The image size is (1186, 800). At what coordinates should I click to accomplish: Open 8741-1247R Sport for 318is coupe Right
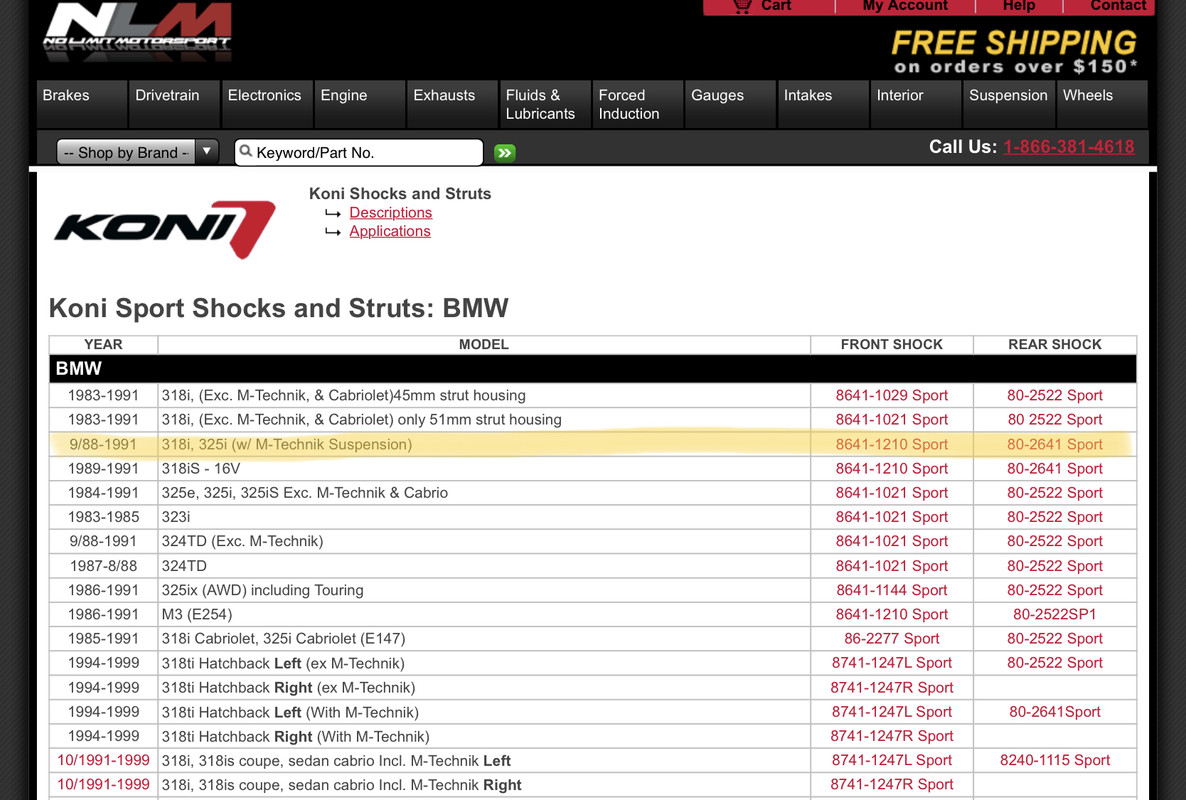click(891, 785)
